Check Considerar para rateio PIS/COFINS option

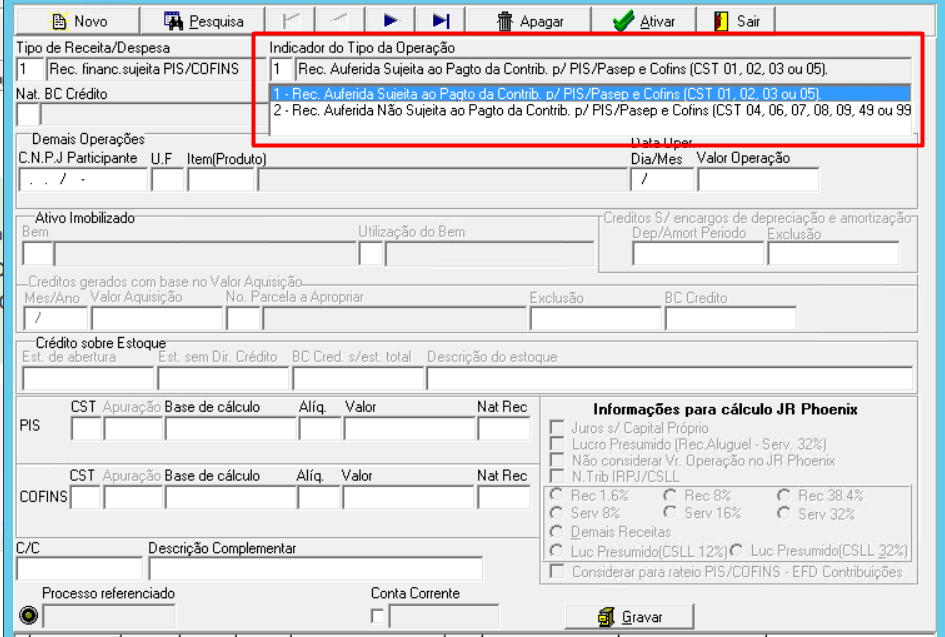[x=557, y=571]
